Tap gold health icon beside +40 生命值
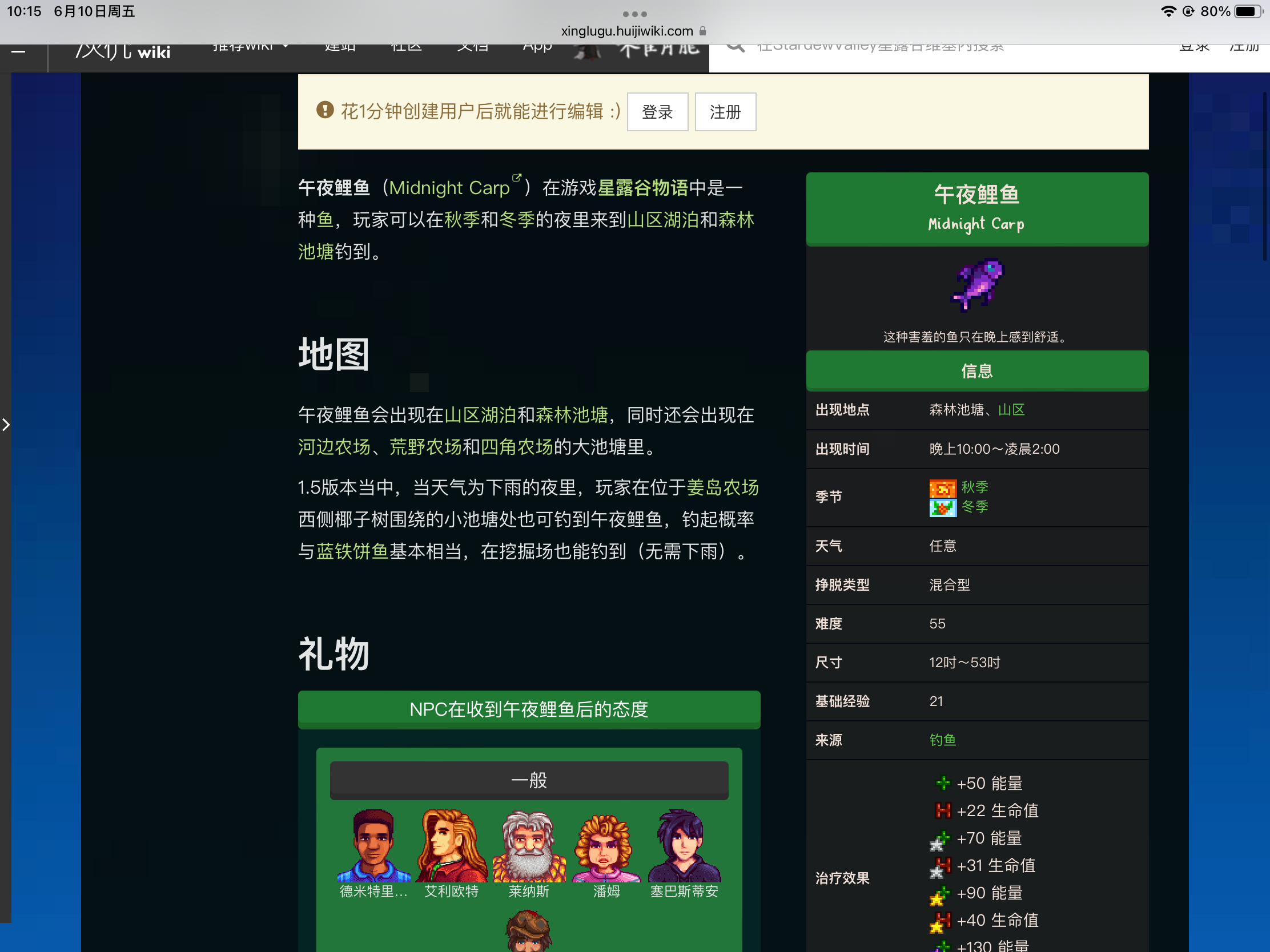The width and height of the screenshot is (1270, 952). click(x=941, y=922)
